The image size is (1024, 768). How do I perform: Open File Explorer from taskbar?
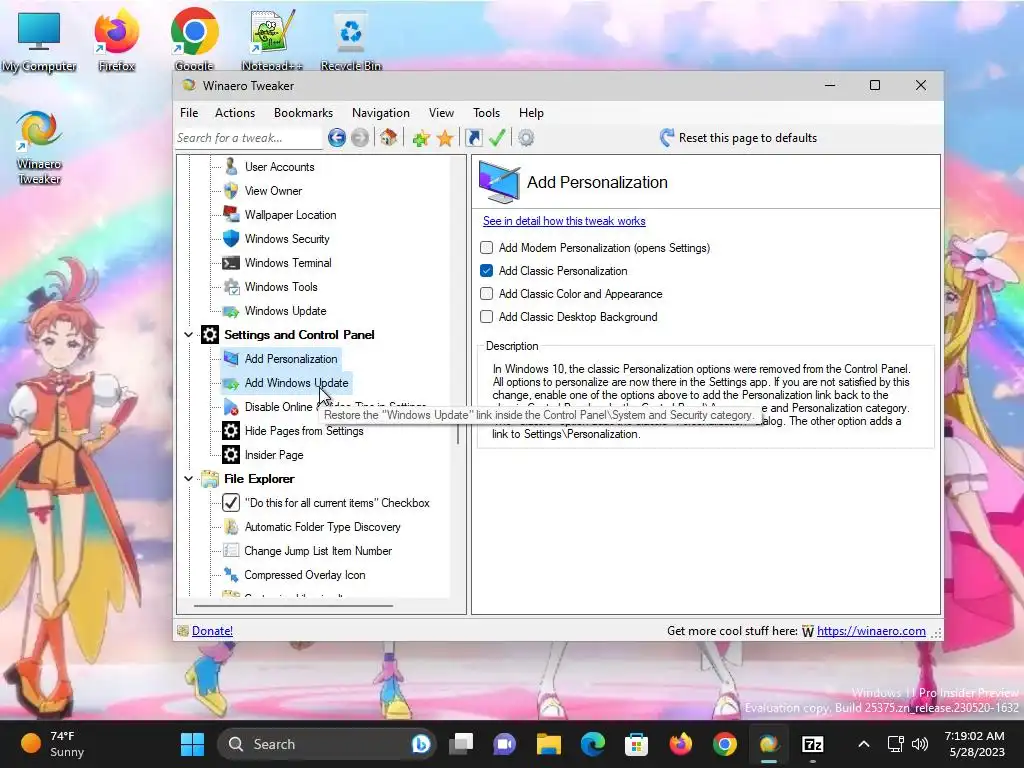(x=549, y=744)
